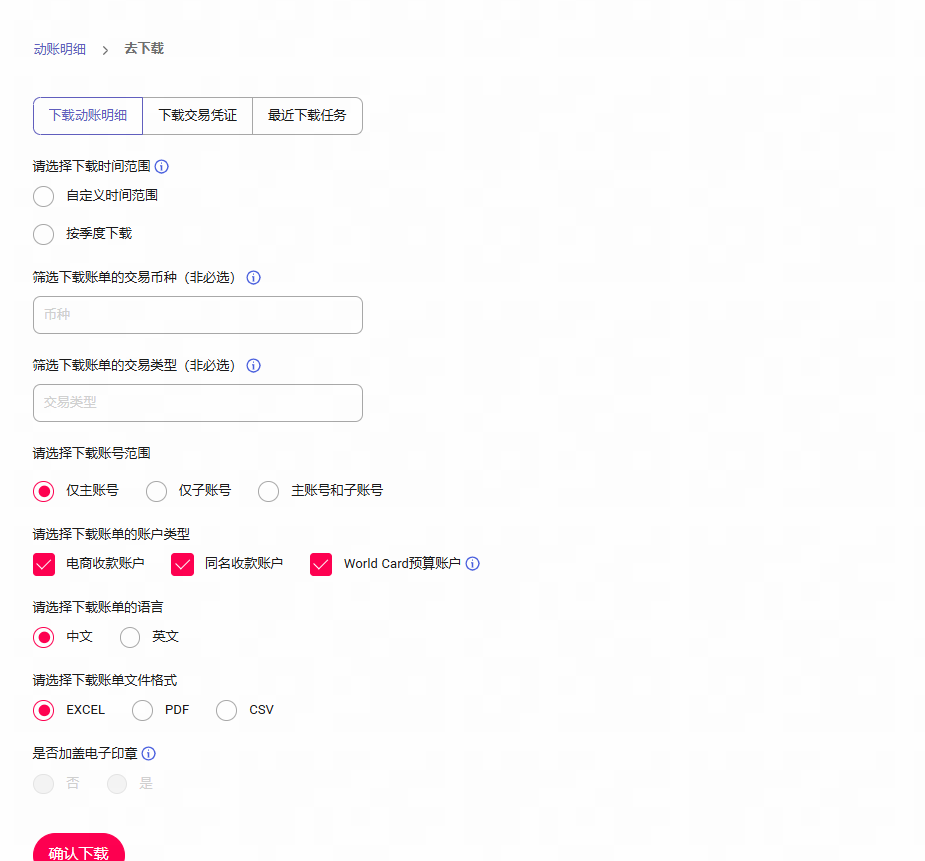Screen dimensions: 925x861
Task: Show info for World Card预算账户
Action: click(x=473, y=564)
